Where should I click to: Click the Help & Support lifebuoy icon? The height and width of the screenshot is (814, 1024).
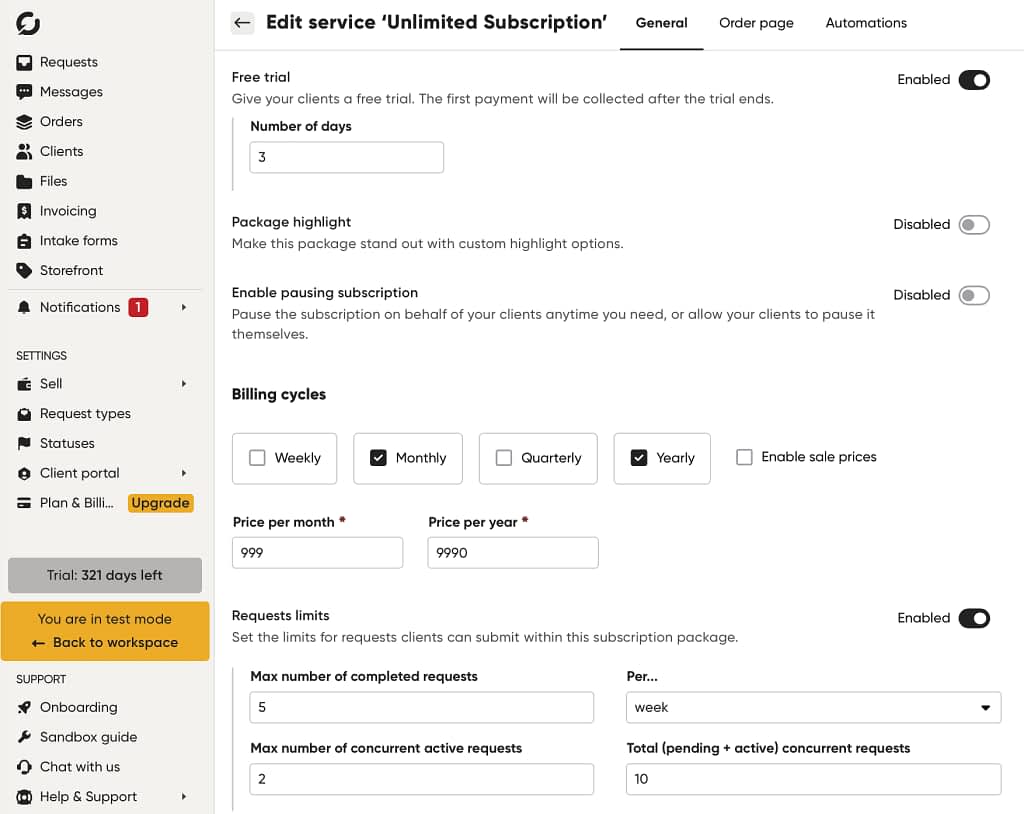coord(24,797)
